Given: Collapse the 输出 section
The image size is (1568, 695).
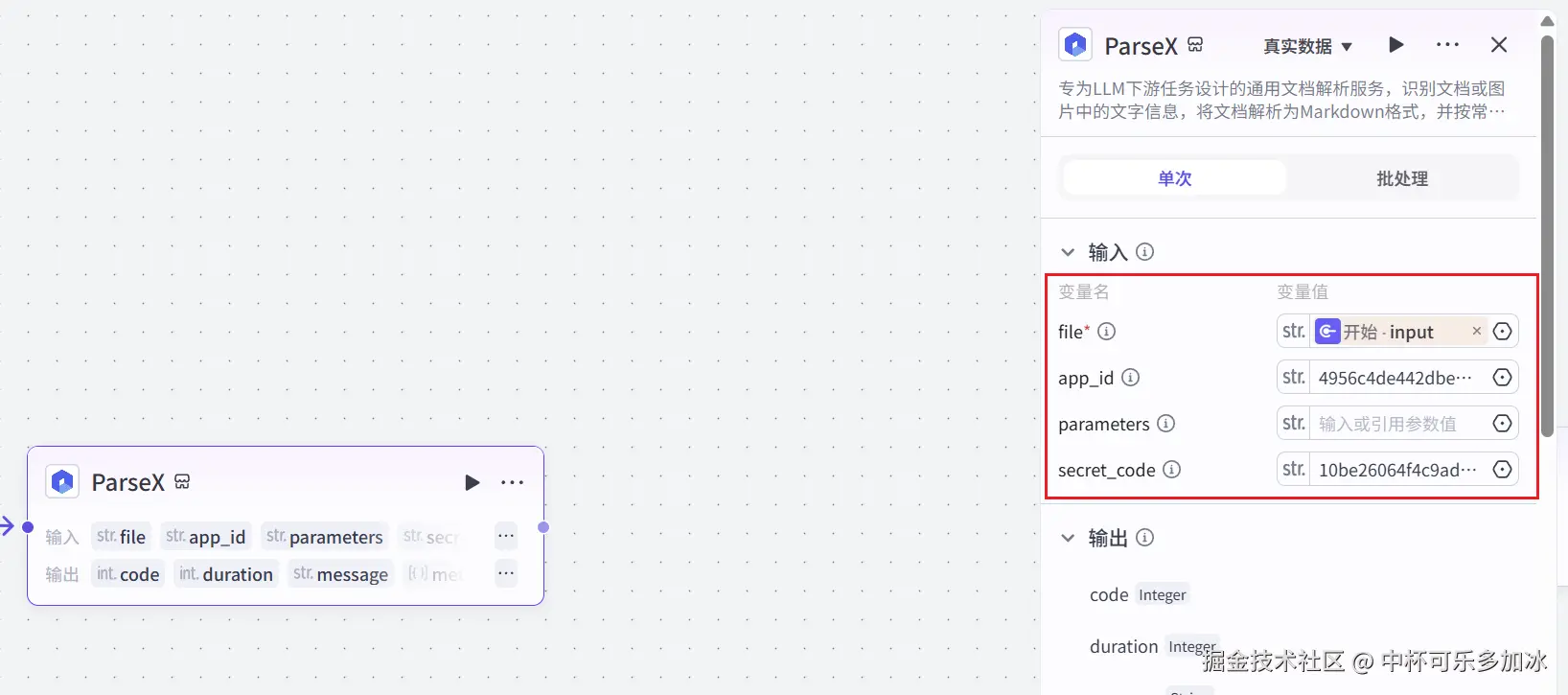Looking at the screenshot, I should 1068,538.
